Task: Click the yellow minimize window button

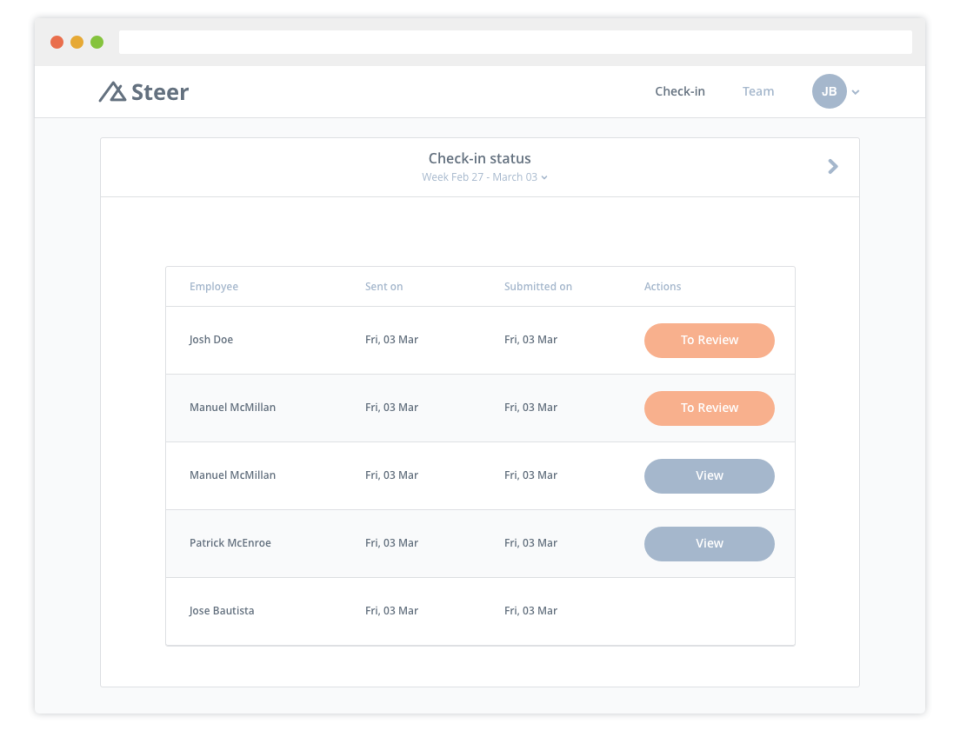Action: 77,42
